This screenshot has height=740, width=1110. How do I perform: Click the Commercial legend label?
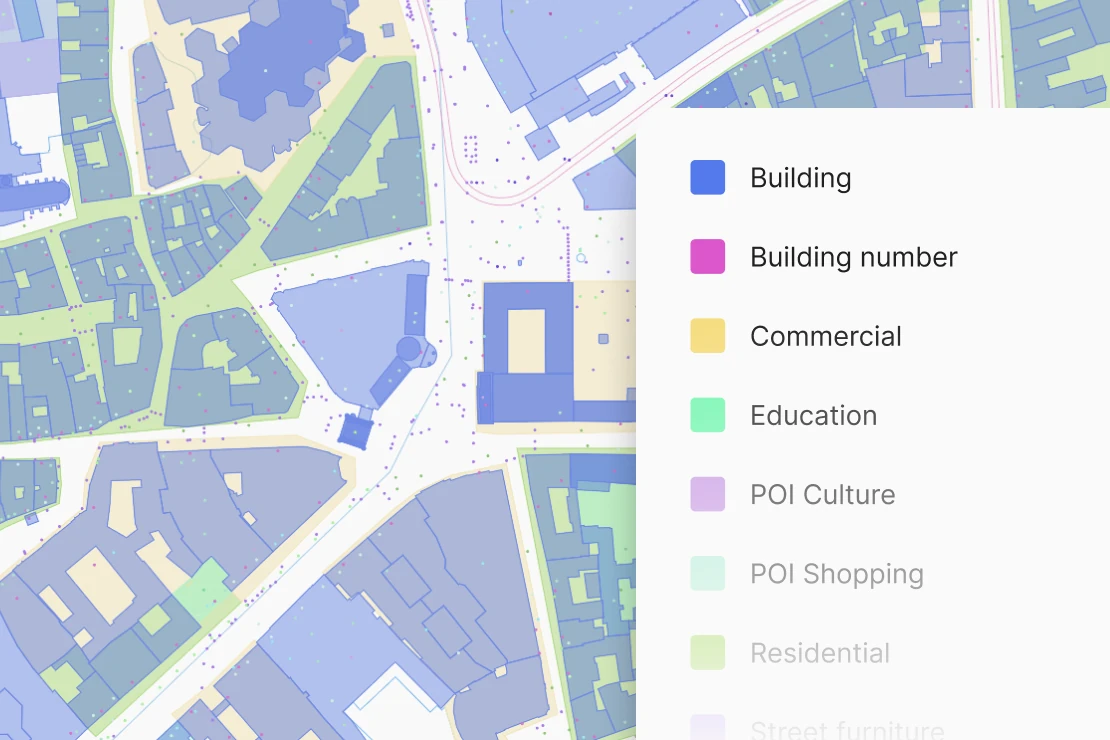tap(825, 335)
